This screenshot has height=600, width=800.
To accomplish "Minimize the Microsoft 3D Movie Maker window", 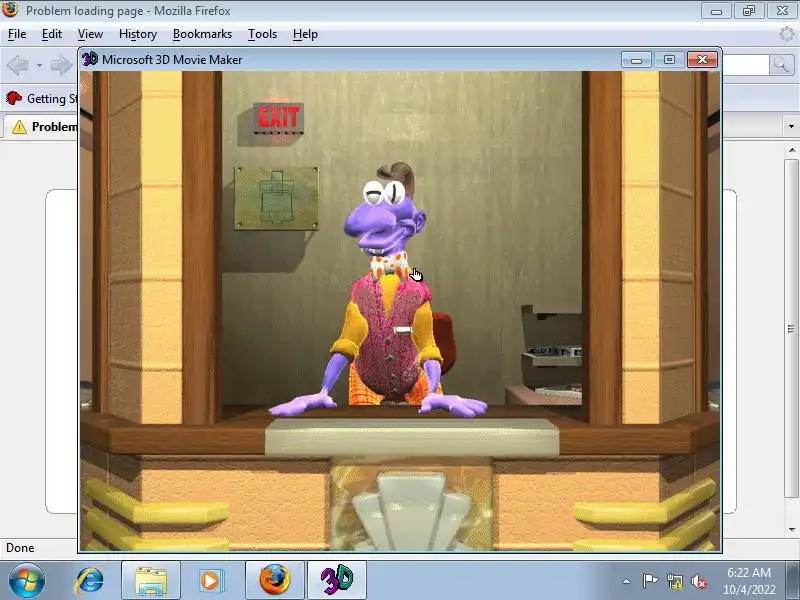I will tap(636, 60).
